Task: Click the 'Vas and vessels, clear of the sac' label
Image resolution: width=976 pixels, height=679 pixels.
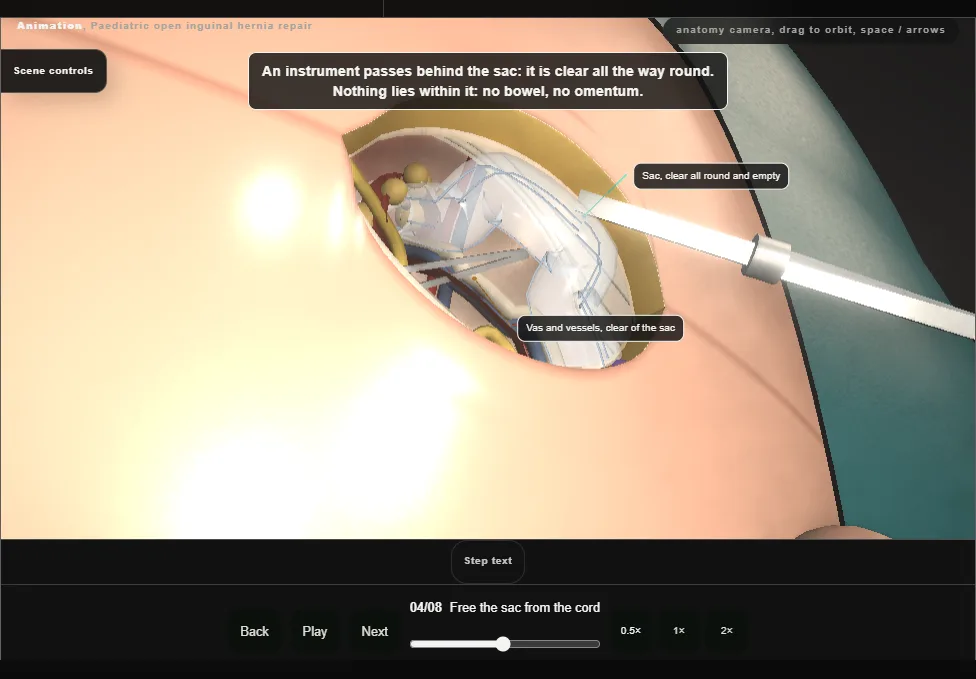Action: (x=600, y=328)
